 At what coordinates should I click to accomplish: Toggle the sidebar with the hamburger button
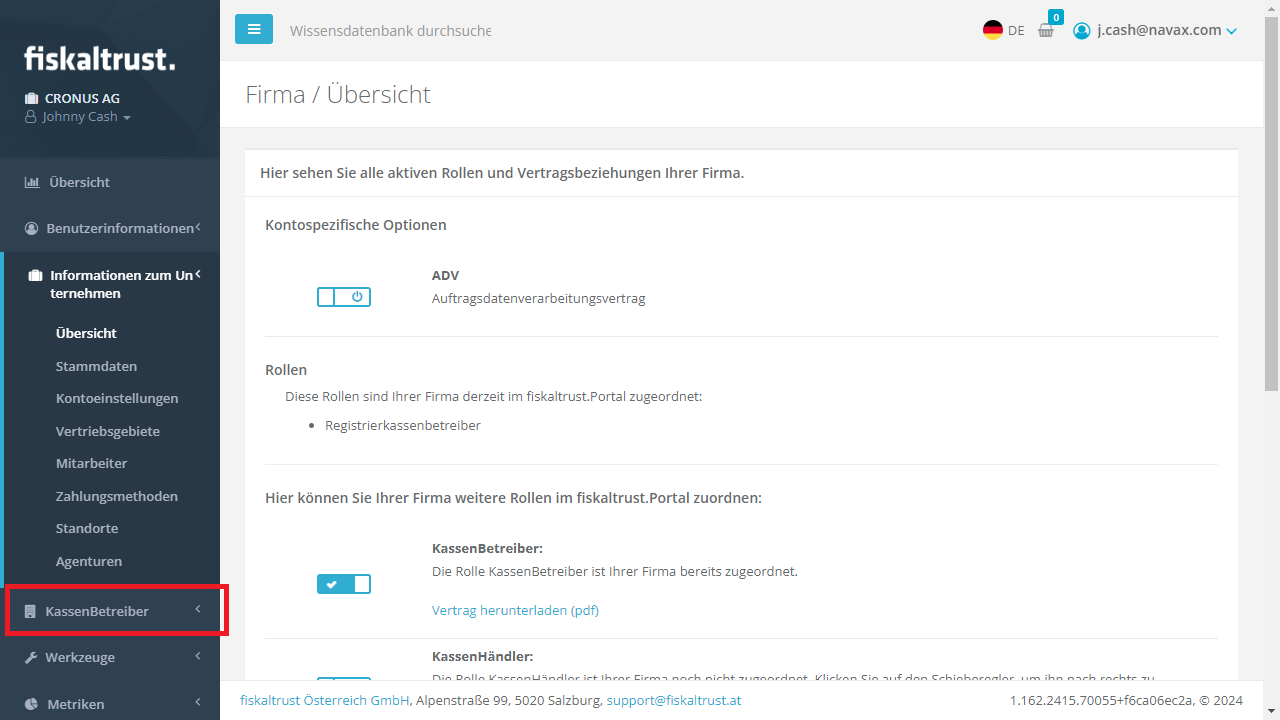(254, 29)
